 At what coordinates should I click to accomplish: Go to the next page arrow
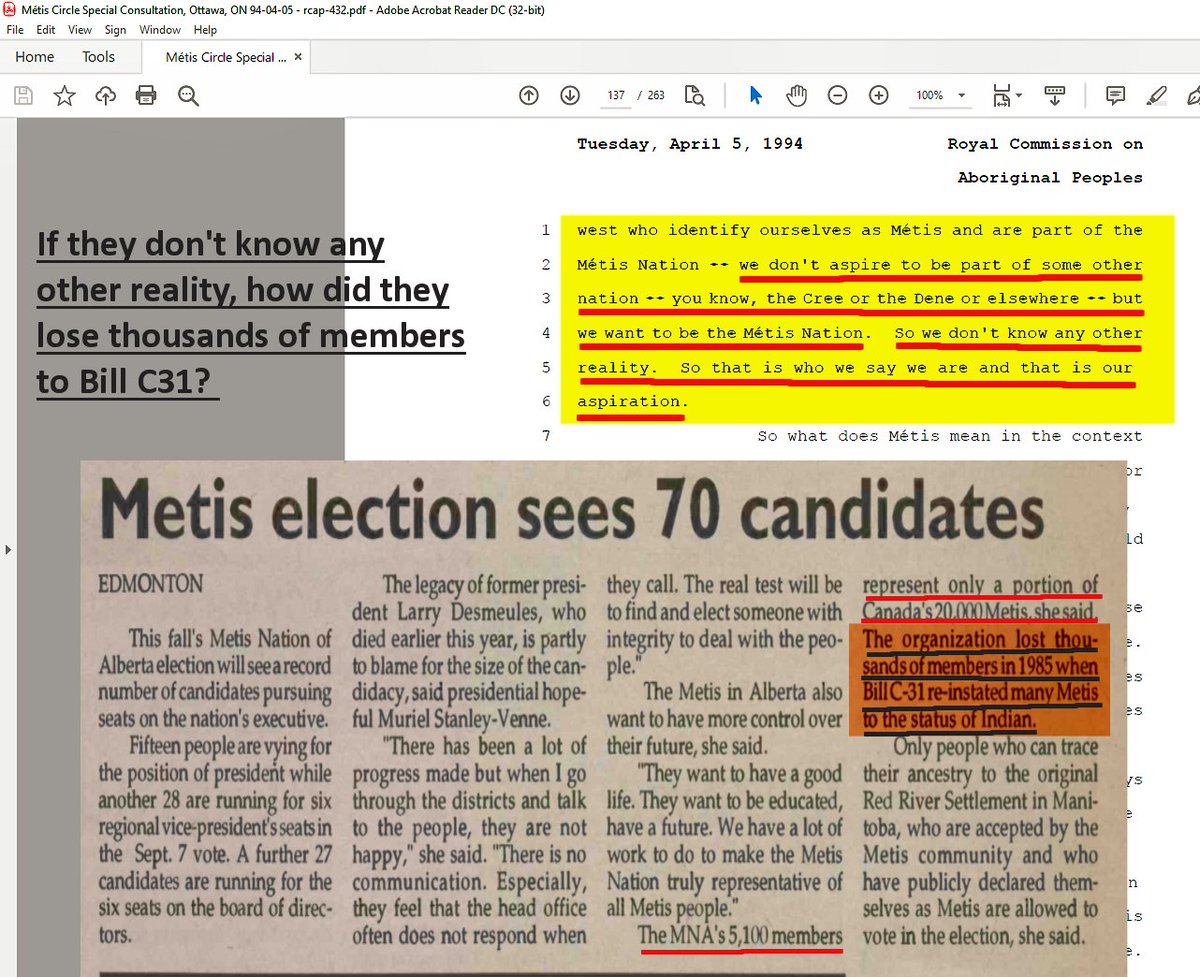click(x=570, y=96)
